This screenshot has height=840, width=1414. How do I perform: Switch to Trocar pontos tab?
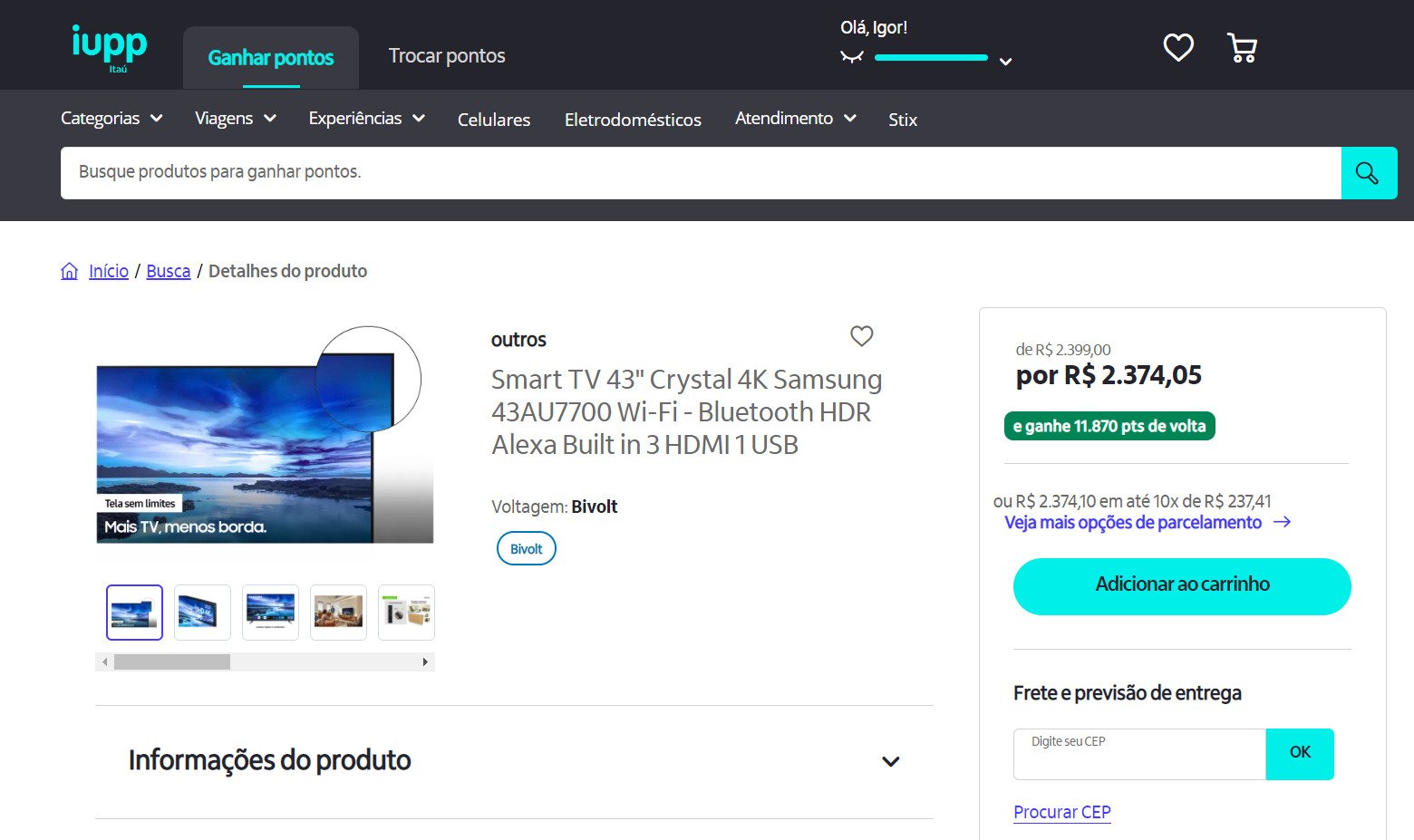(447, 56)
